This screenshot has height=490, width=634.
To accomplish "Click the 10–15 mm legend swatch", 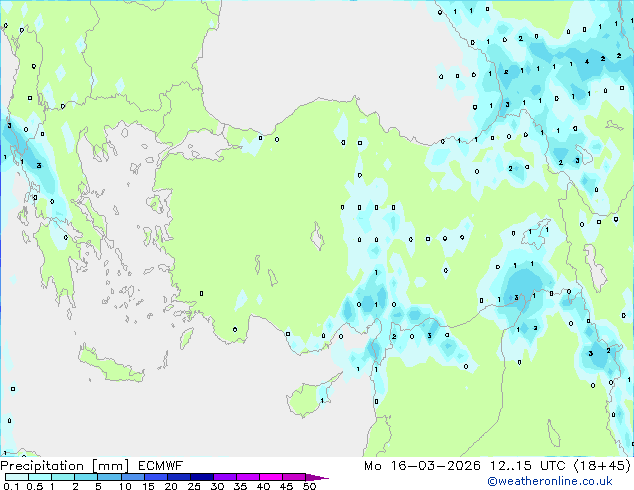I will click(x=132, y=477).
